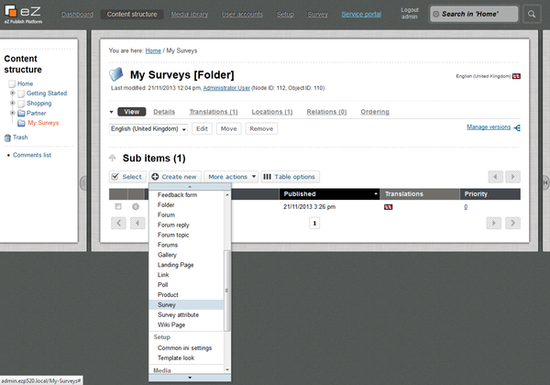This screenshot has height=385, width=550.
Task: Open the More actions dropdown
Action: (231, 177)
